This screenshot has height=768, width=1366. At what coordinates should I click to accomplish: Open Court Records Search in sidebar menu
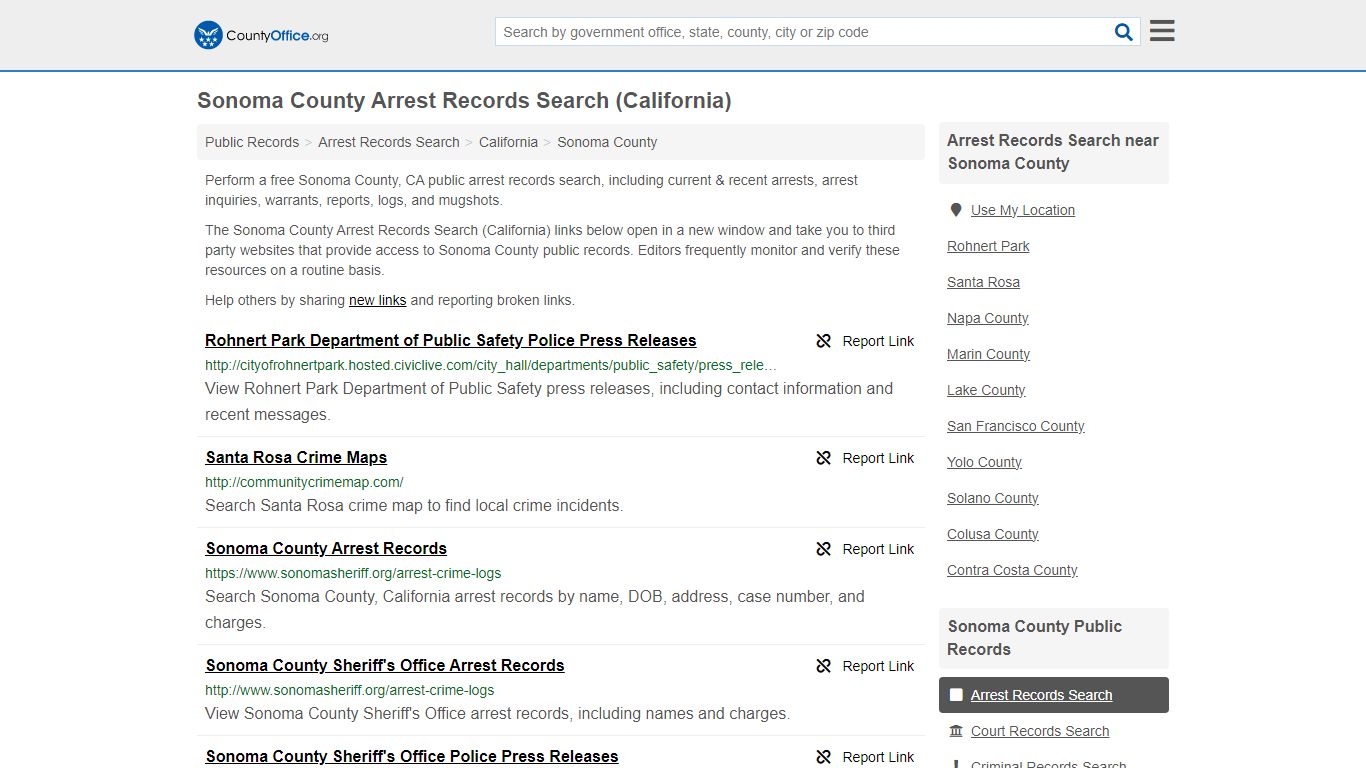(x=1040, y=731)
